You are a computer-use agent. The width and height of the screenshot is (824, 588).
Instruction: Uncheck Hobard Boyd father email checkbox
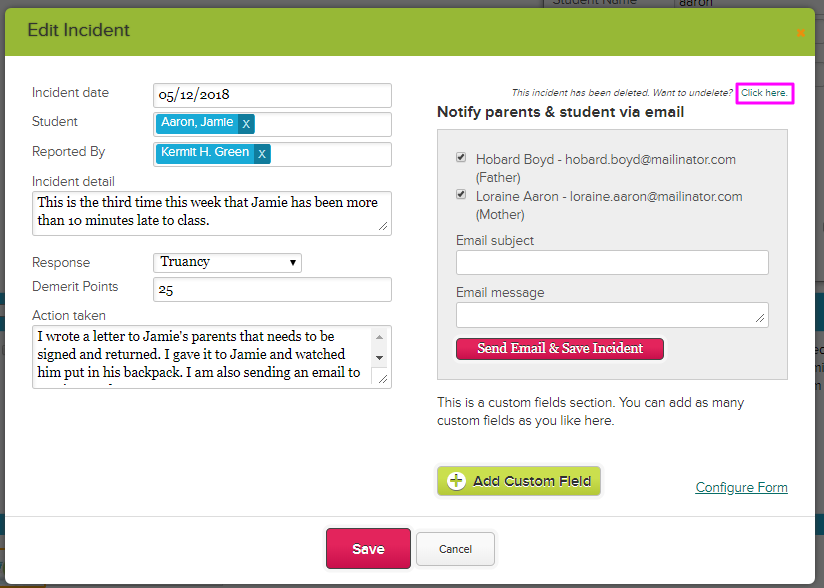pyautogui.click(x=461, y=157)
